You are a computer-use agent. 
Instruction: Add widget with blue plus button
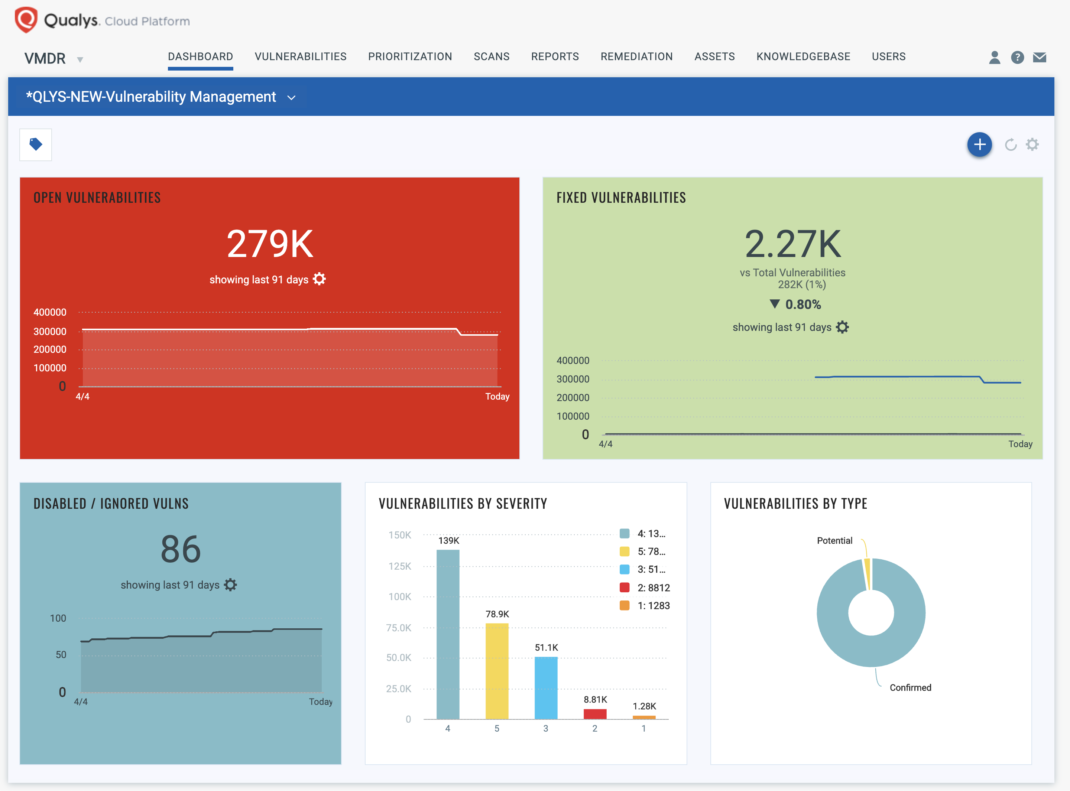coord(979,145)
